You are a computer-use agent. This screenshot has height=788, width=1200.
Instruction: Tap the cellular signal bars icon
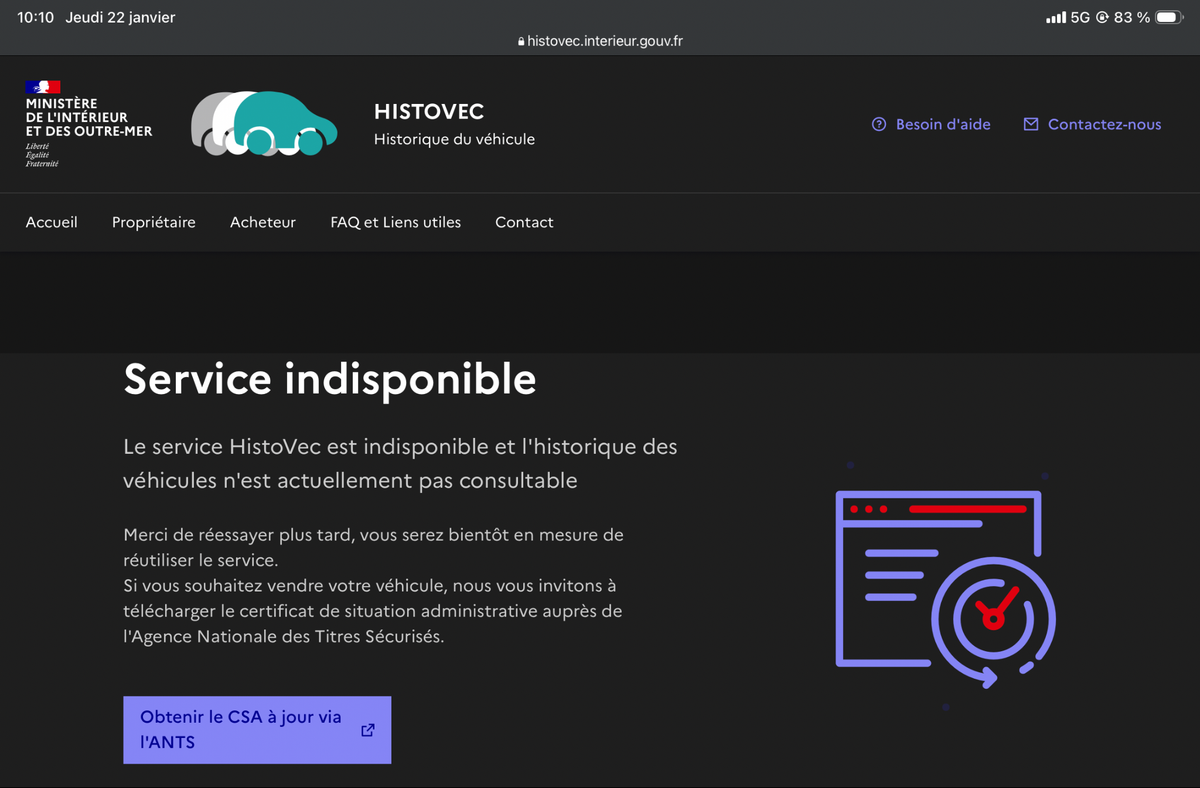pos(1055,18)
